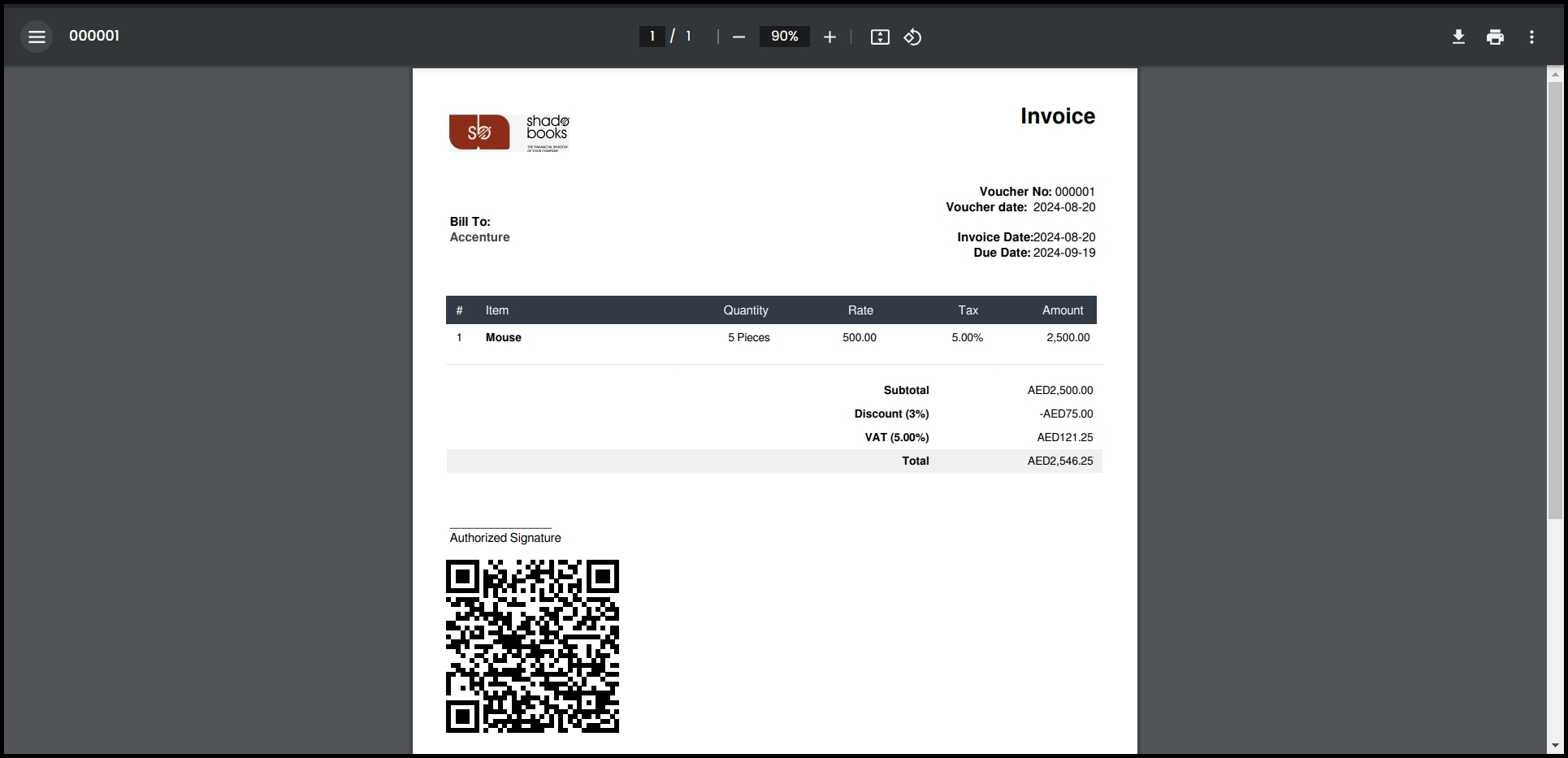Click the 2,500.00 amount cell
The width and height of the screenshot is (1568, 758).
click(1068, 337)
